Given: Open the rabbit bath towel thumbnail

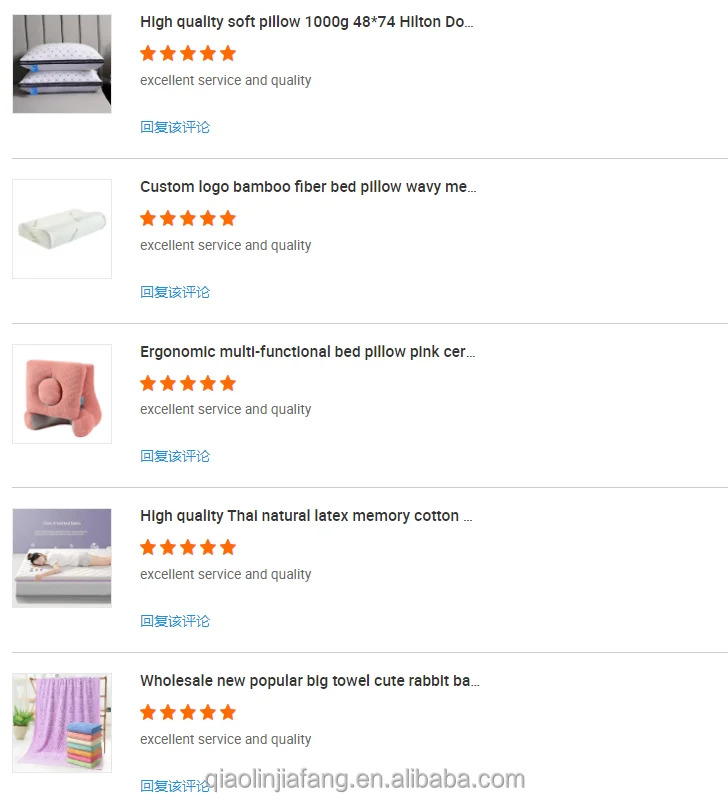Looking at the screenshot, I should tap(62, 723).
